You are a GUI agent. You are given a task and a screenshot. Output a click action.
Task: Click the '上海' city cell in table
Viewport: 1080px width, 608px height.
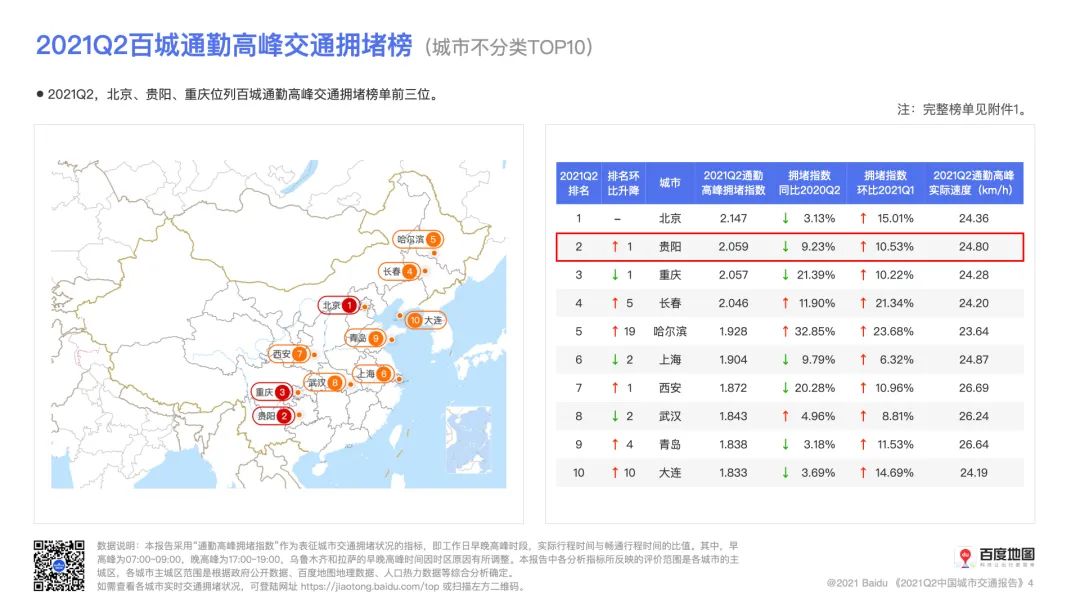pos(669,359)
